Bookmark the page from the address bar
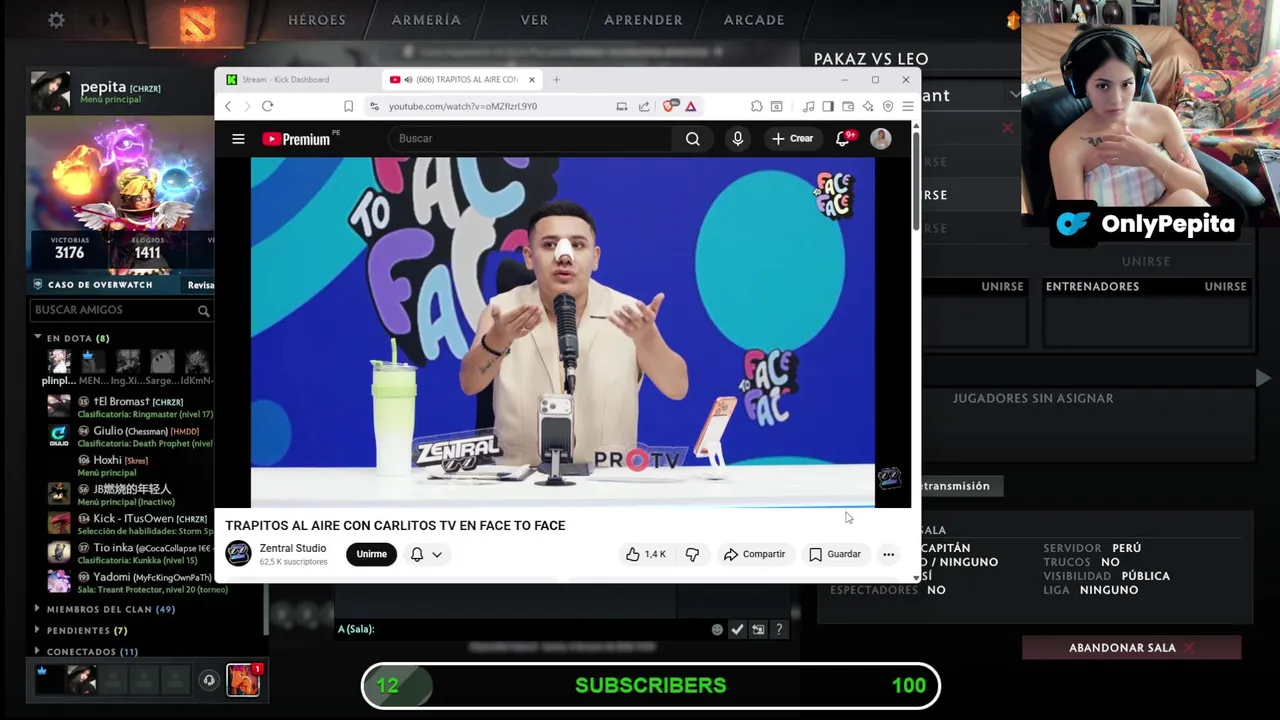This screenshot has width=1280, height=720. (x=348, y=106)
